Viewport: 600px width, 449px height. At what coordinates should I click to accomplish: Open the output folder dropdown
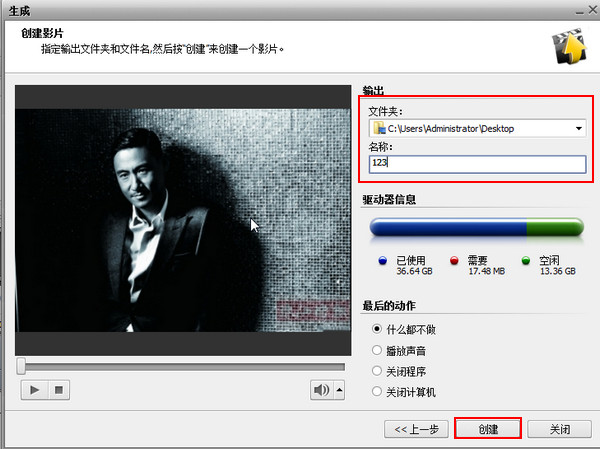[579, 129]
